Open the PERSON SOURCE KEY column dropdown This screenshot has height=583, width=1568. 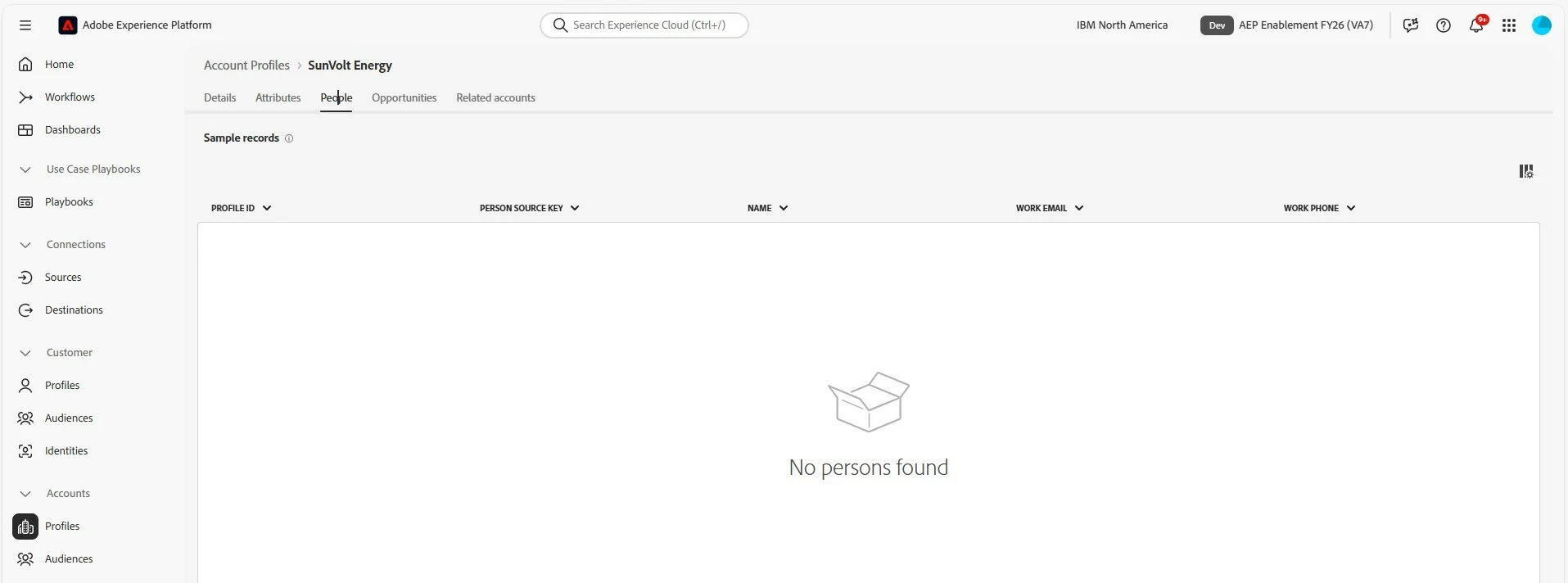575,208
